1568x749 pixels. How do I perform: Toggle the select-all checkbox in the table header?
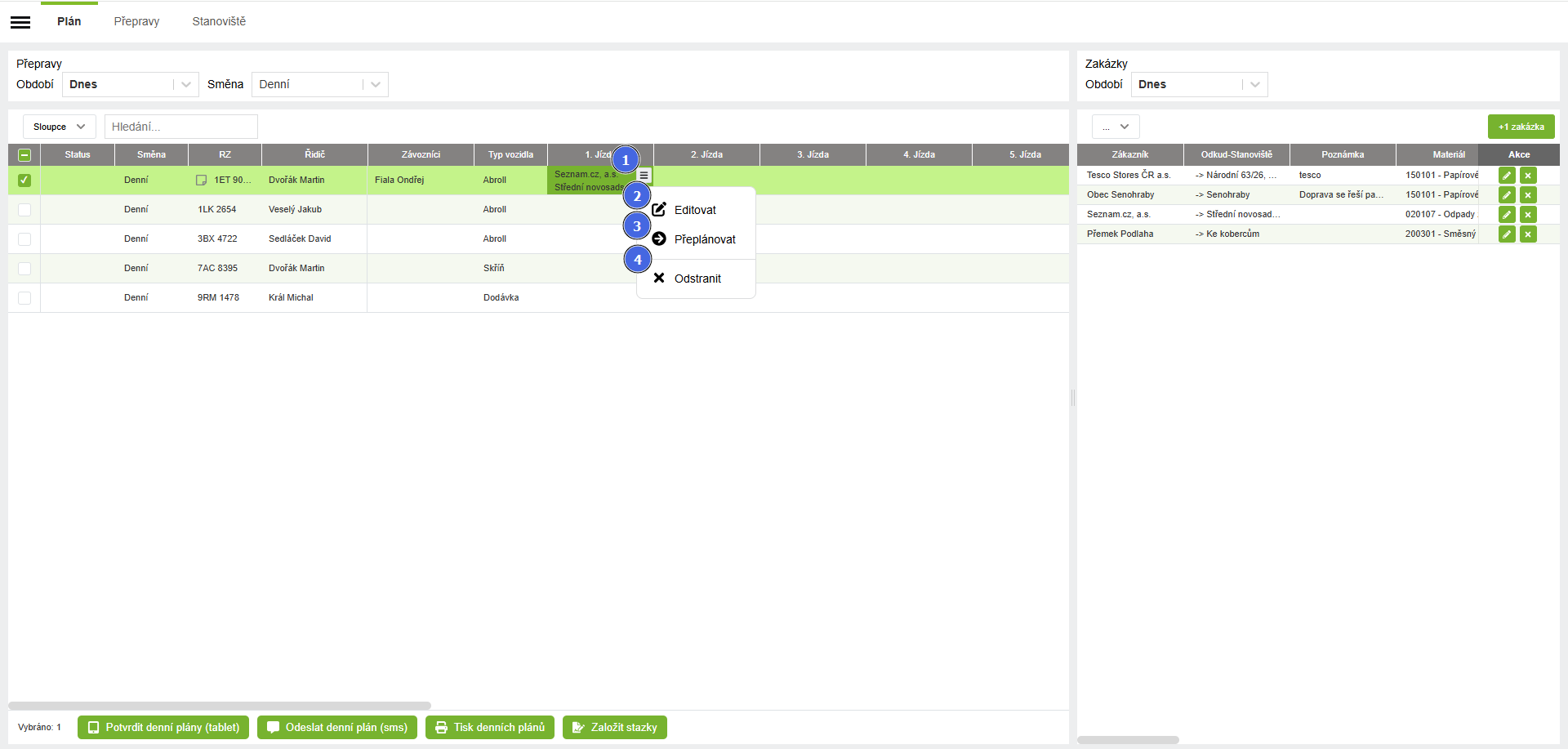(24, 154)
